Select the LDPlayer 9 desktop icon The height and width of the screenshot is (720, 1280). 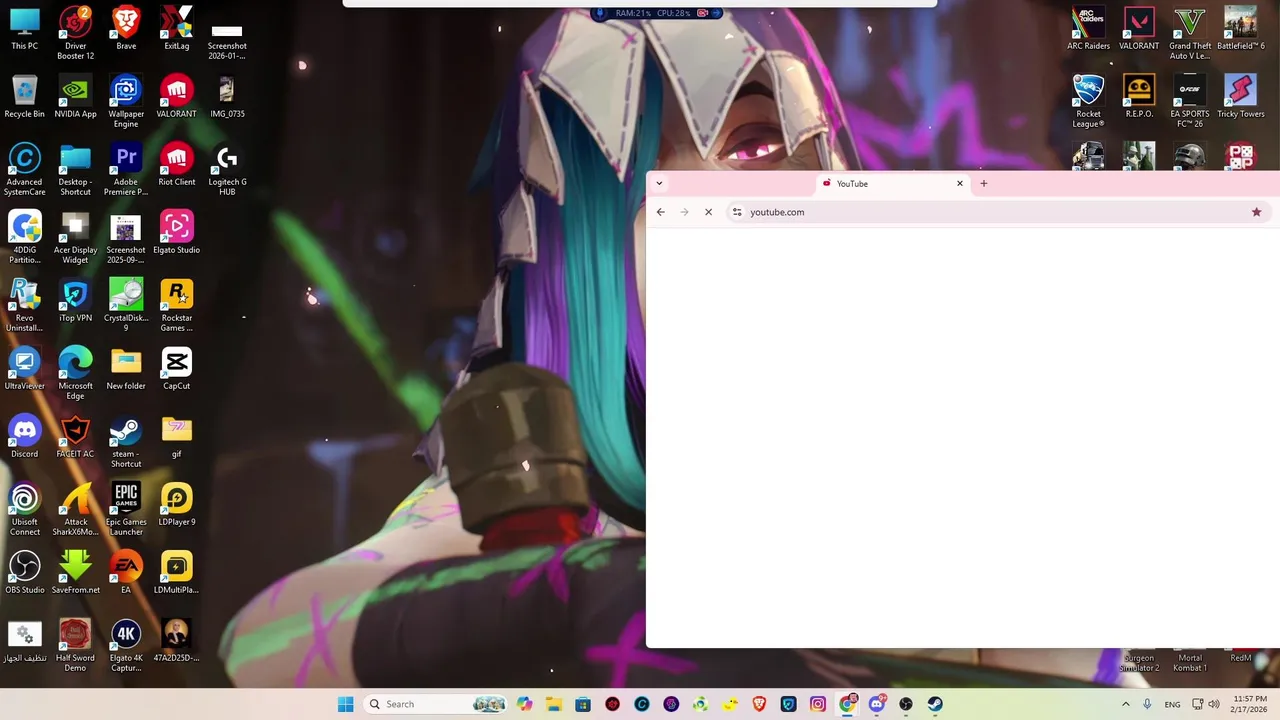(x=177, y=504)
